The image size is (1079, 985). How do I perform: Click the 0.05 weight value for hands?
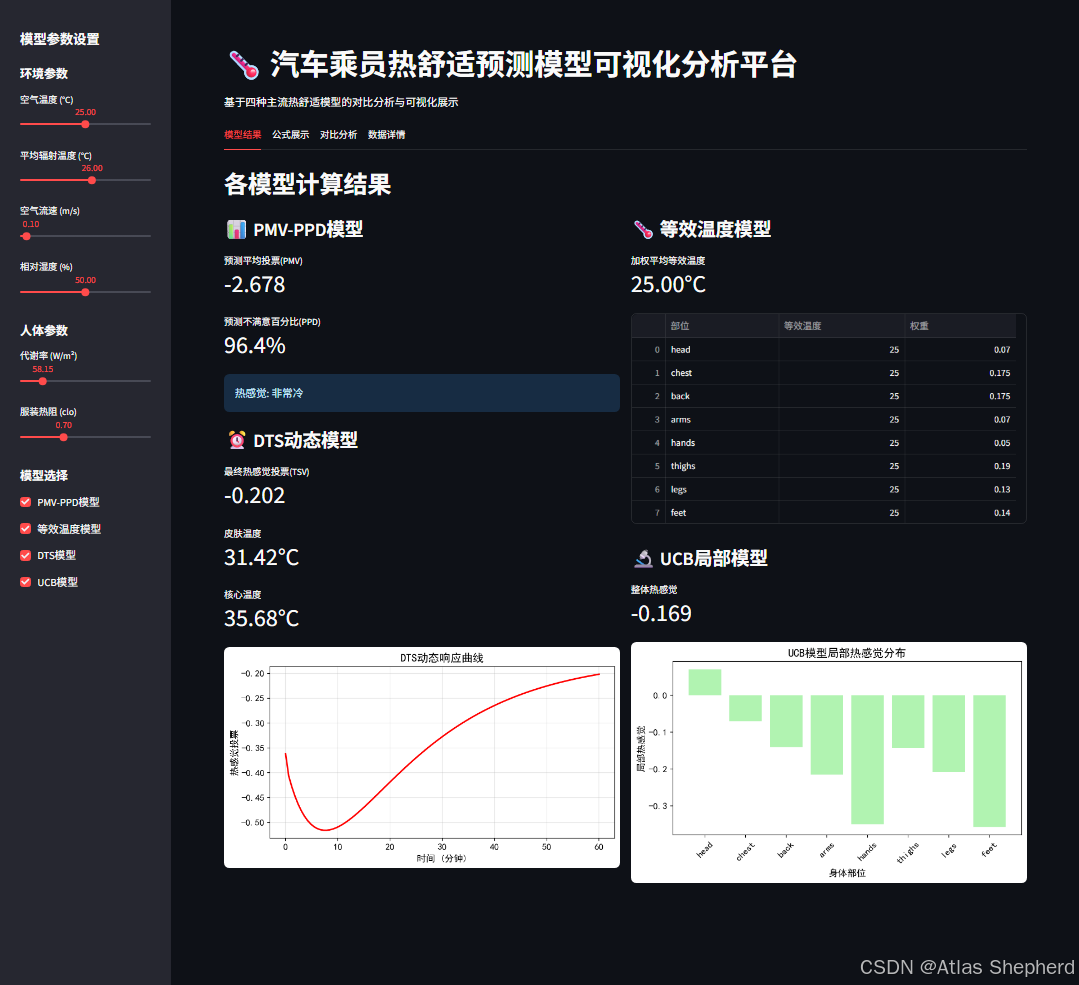pyautogui.click(x=960, y=443)
